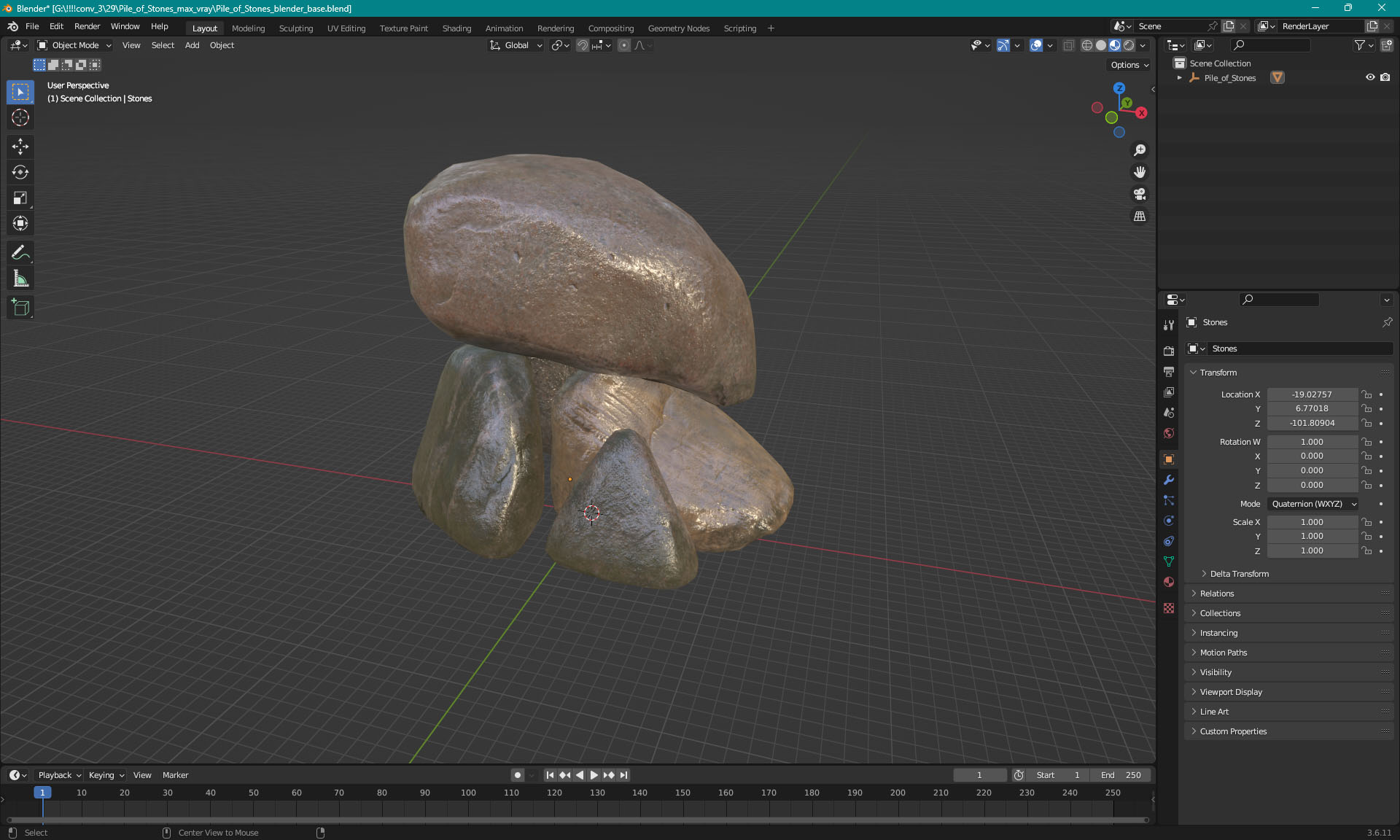This screenshot has height=840, width=1400.
Task: Open the Render menu
Action: point(87,26)
